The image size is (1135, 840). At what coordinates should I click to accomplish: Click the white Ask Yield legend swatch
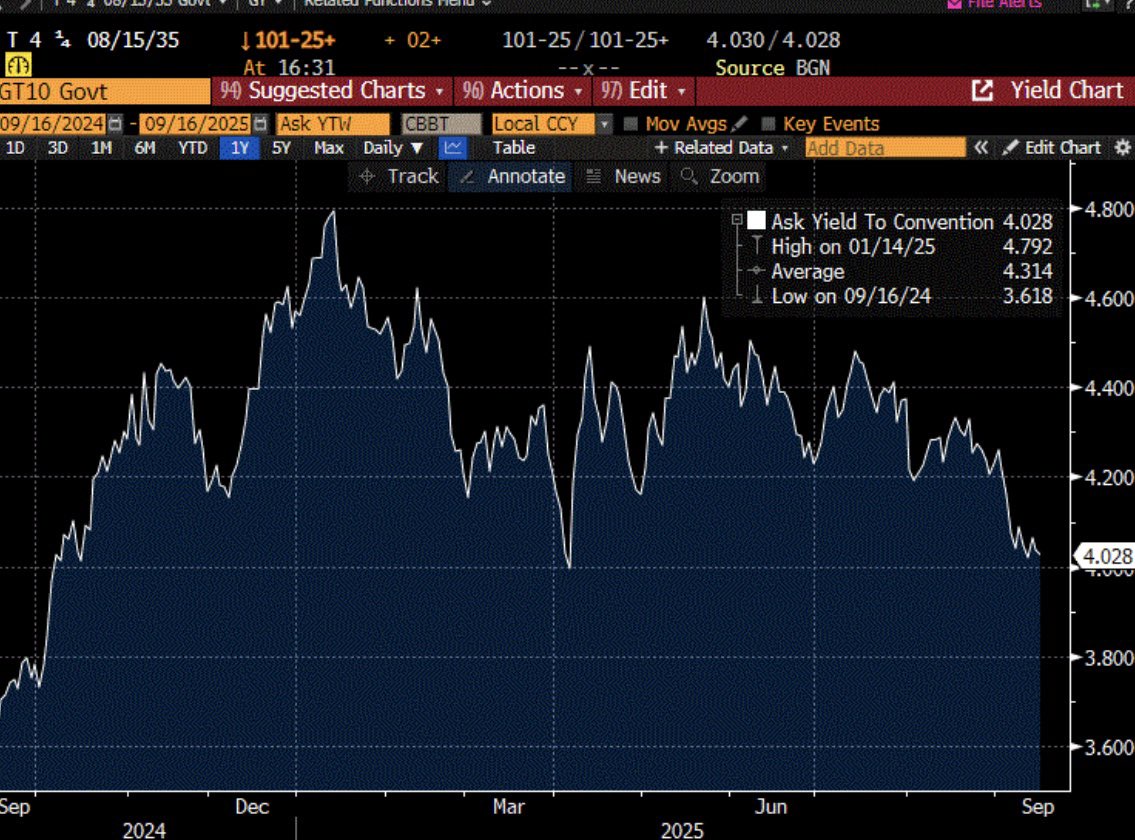click(757, 221)
